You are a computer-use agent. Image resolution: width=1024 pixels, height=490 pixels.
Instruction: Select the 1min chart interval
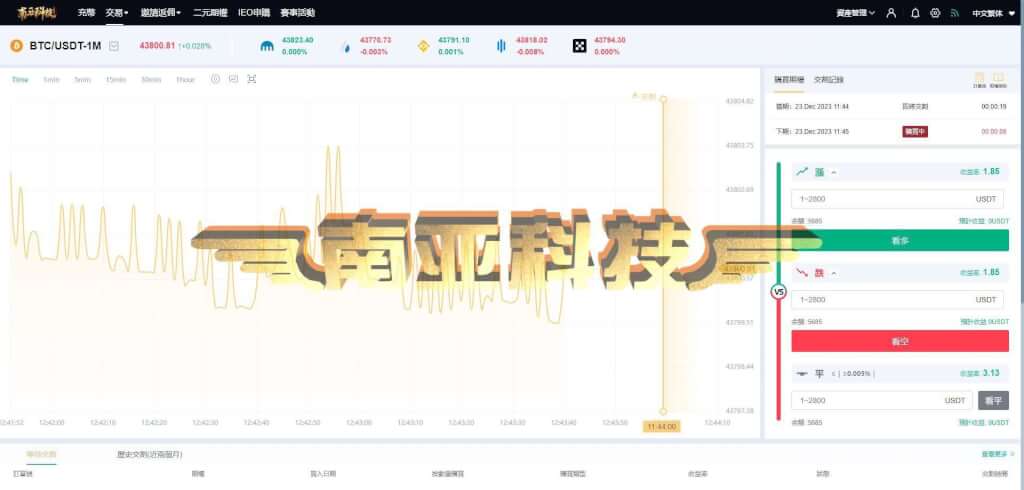pyautogui.click(x=52, y=80)
